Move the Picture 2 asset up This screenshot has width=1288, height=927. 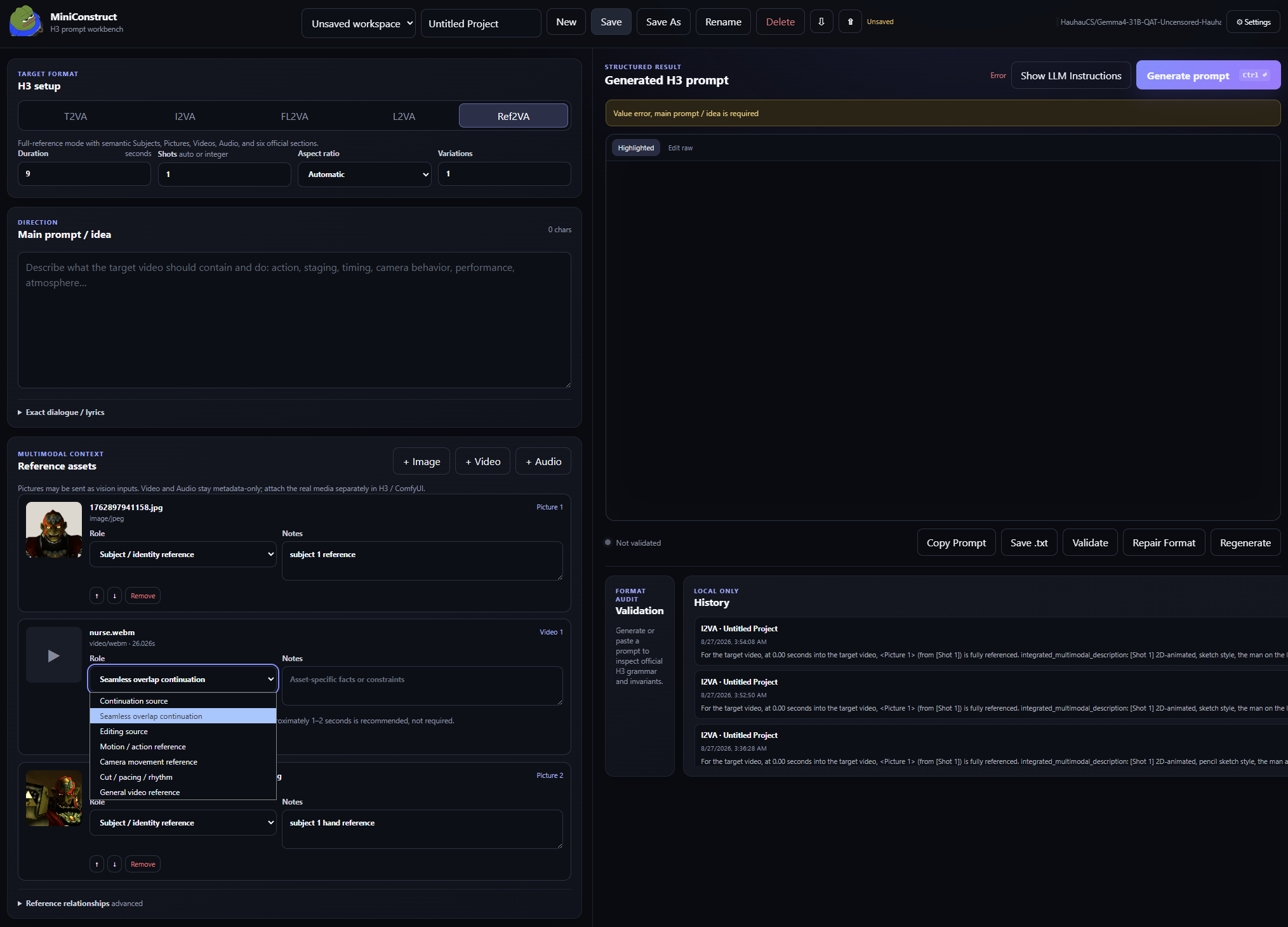[x=96, y=864]
